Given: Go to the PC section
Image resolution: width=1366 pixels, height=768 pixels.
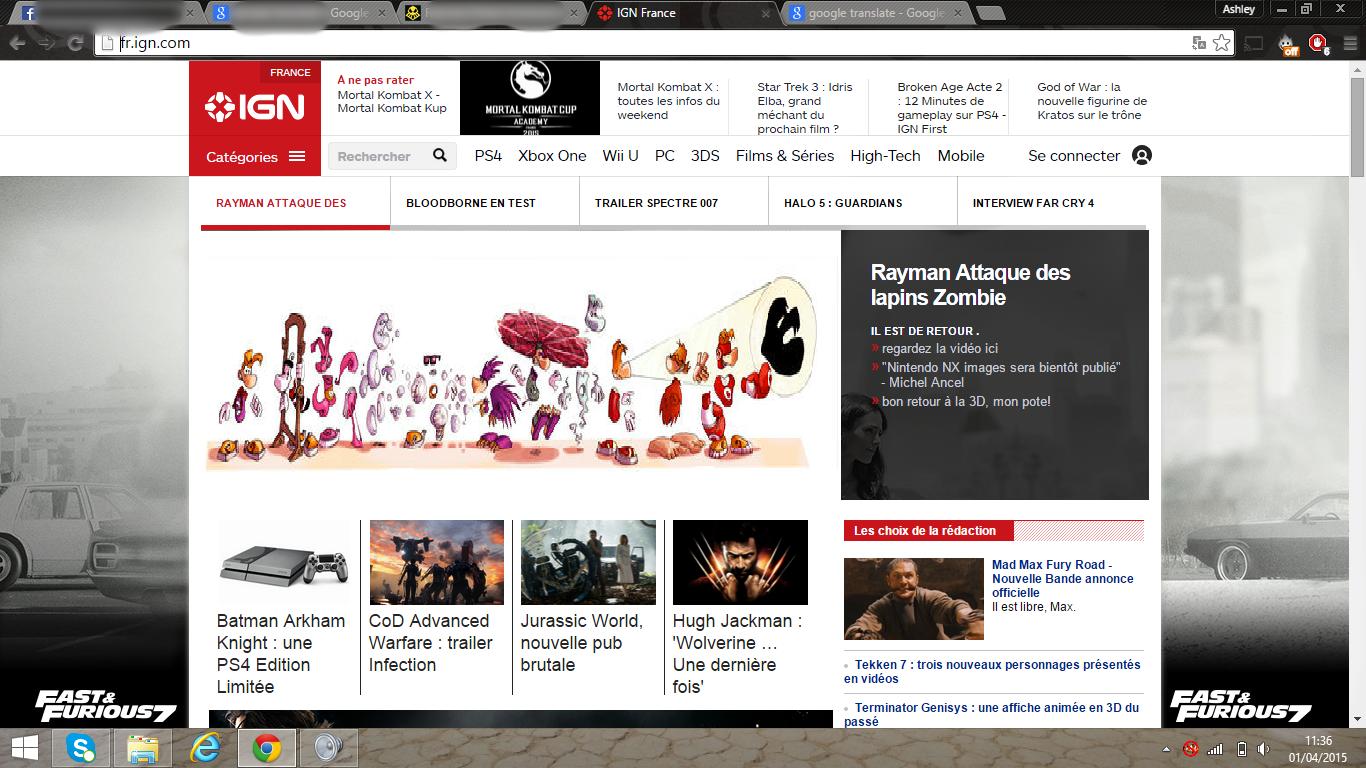Looking at the screenshot, I should coord(665,156).
